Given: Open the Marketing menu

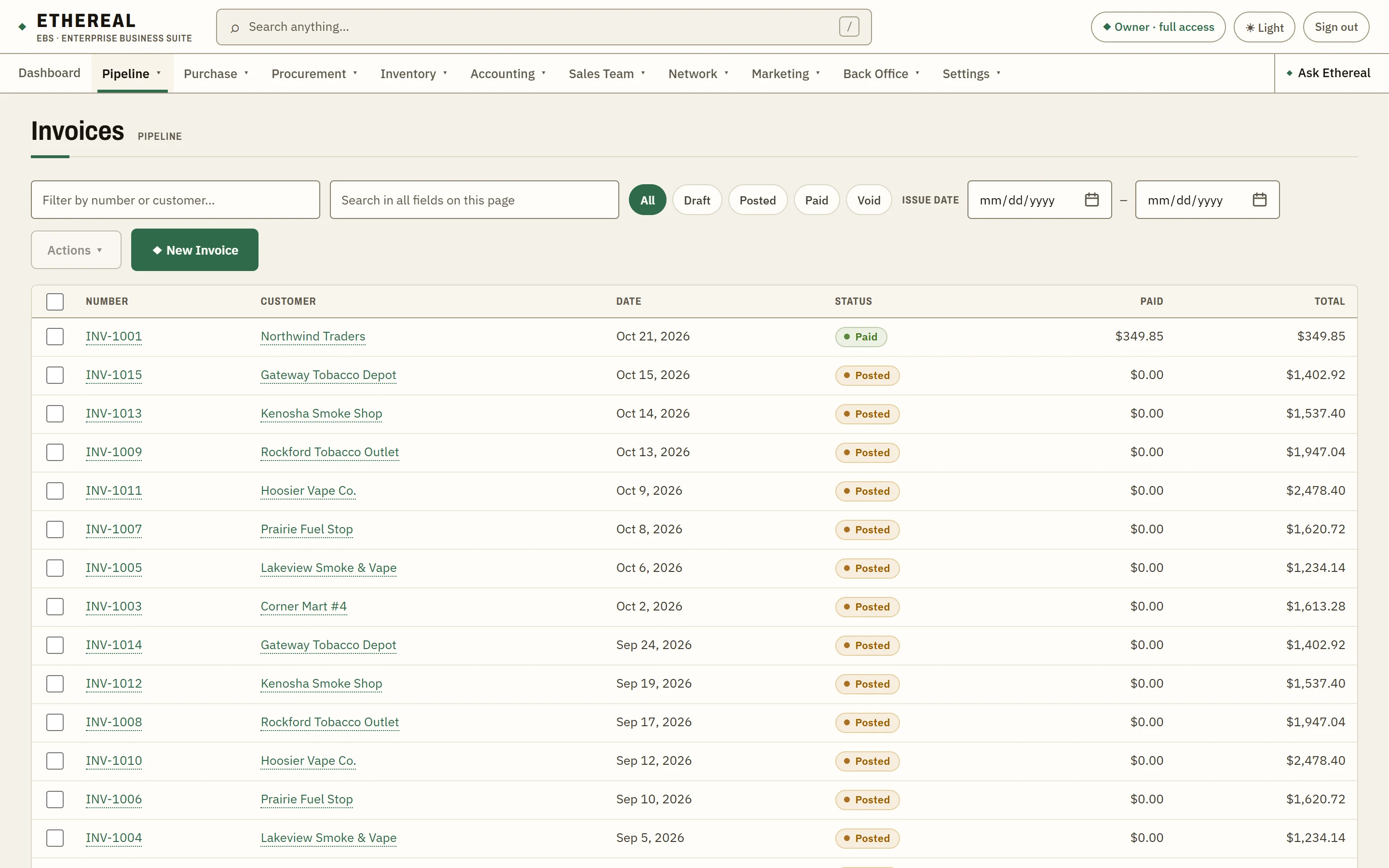Looking at the screenshot, I should tap(786, 73).
